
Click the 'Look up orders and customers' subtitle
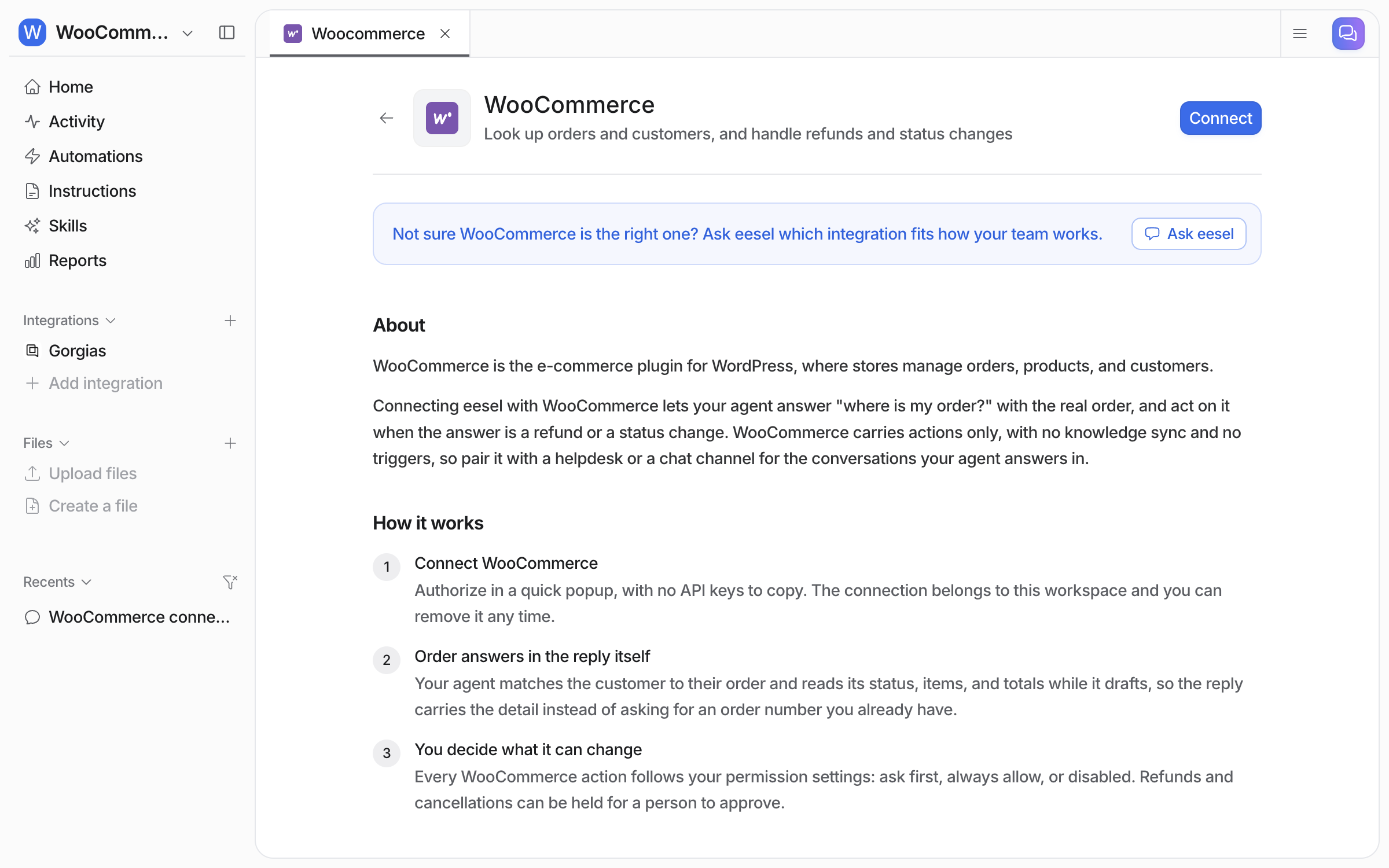coord(748,134)
